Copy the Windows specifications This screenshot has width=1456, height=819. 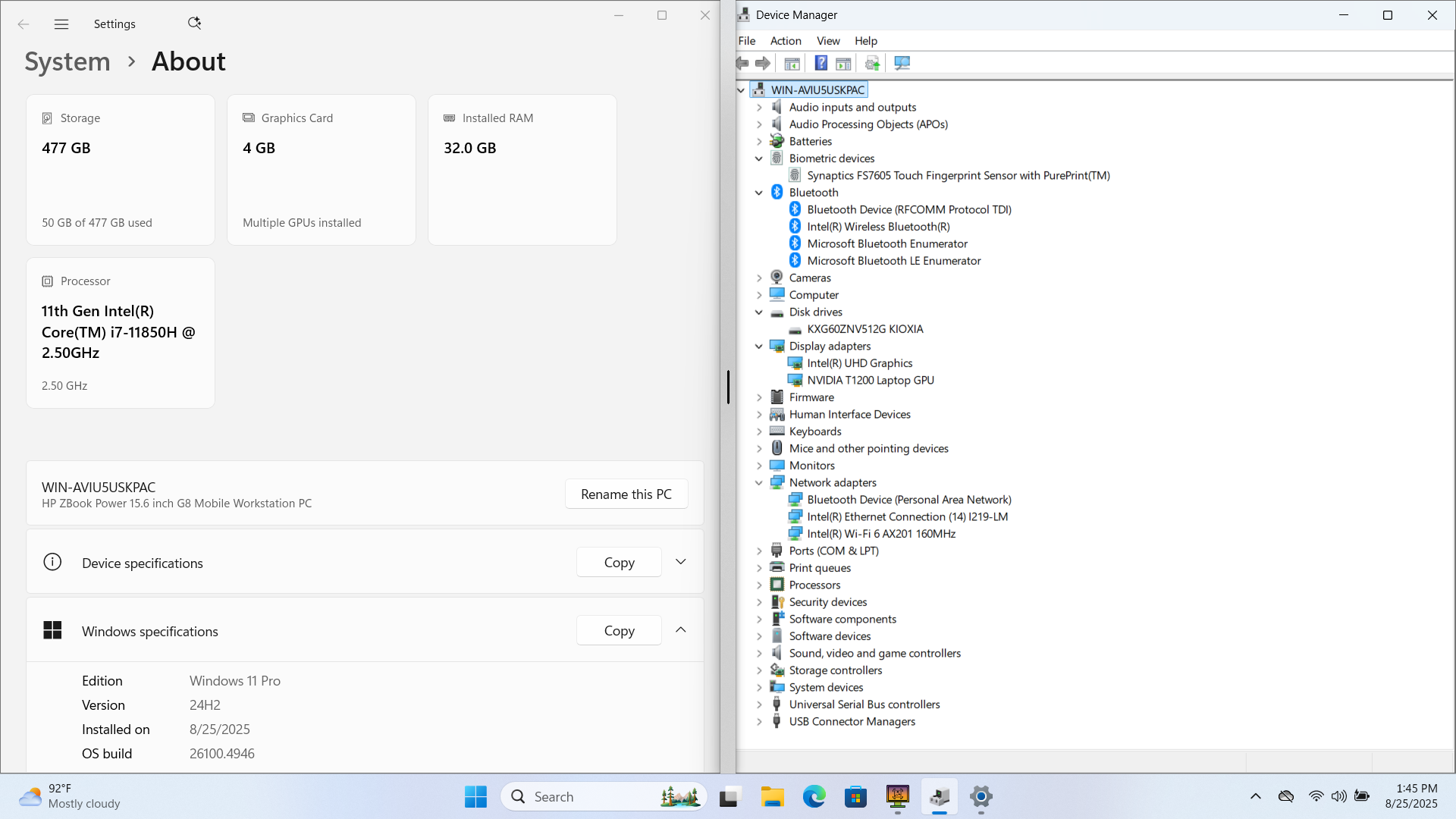(619, 630)
